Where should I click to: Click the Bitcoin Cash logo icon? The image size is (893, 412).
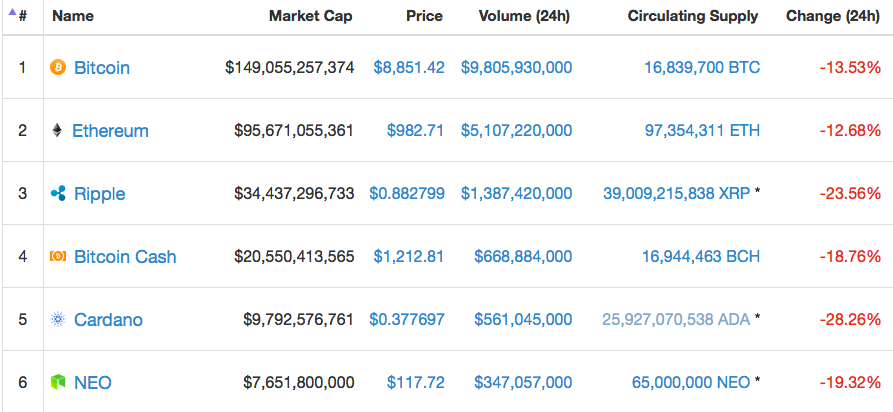click(58, 257)
